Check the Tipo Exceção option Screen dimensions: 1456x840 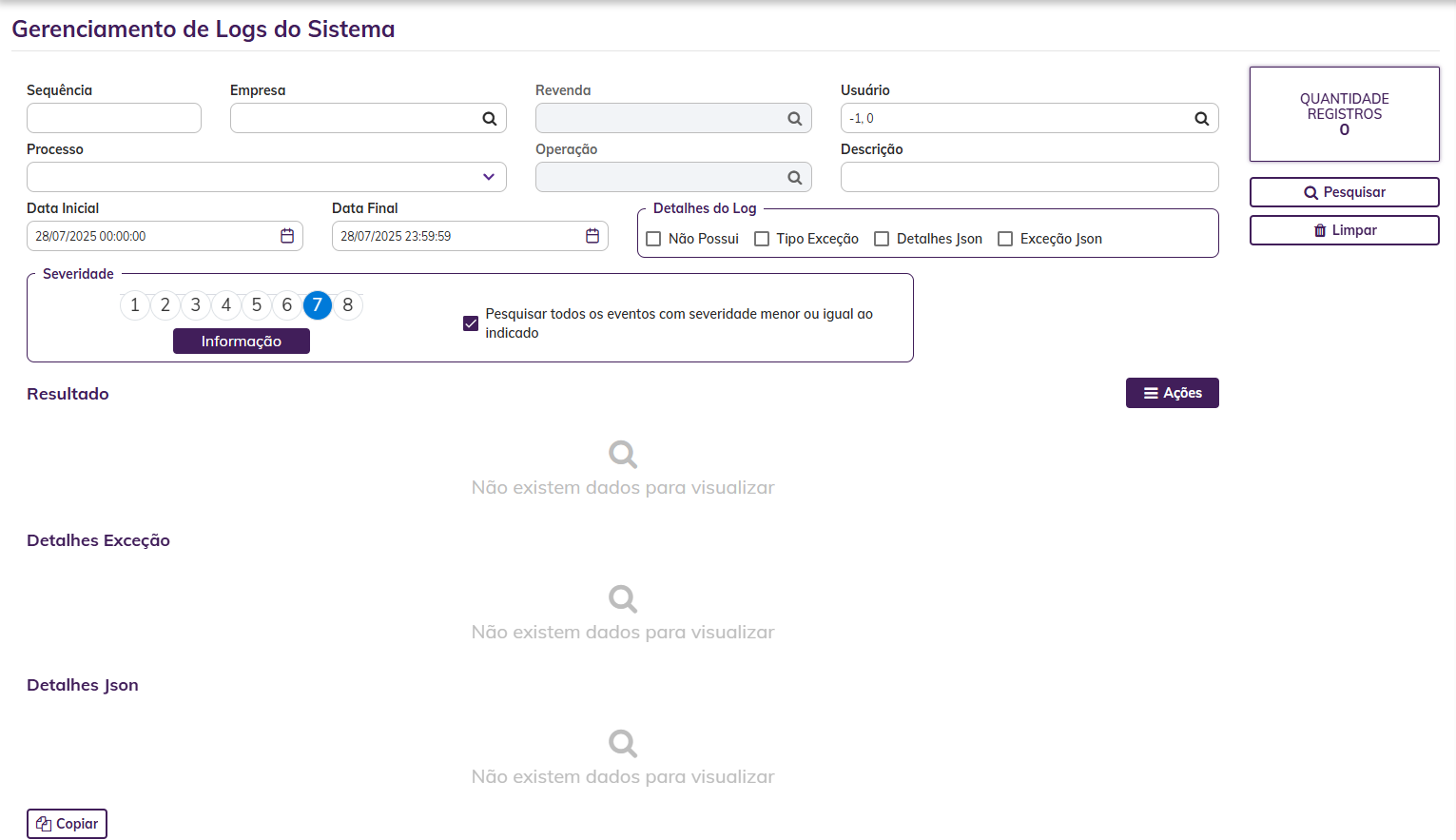[x=762, y=239]
